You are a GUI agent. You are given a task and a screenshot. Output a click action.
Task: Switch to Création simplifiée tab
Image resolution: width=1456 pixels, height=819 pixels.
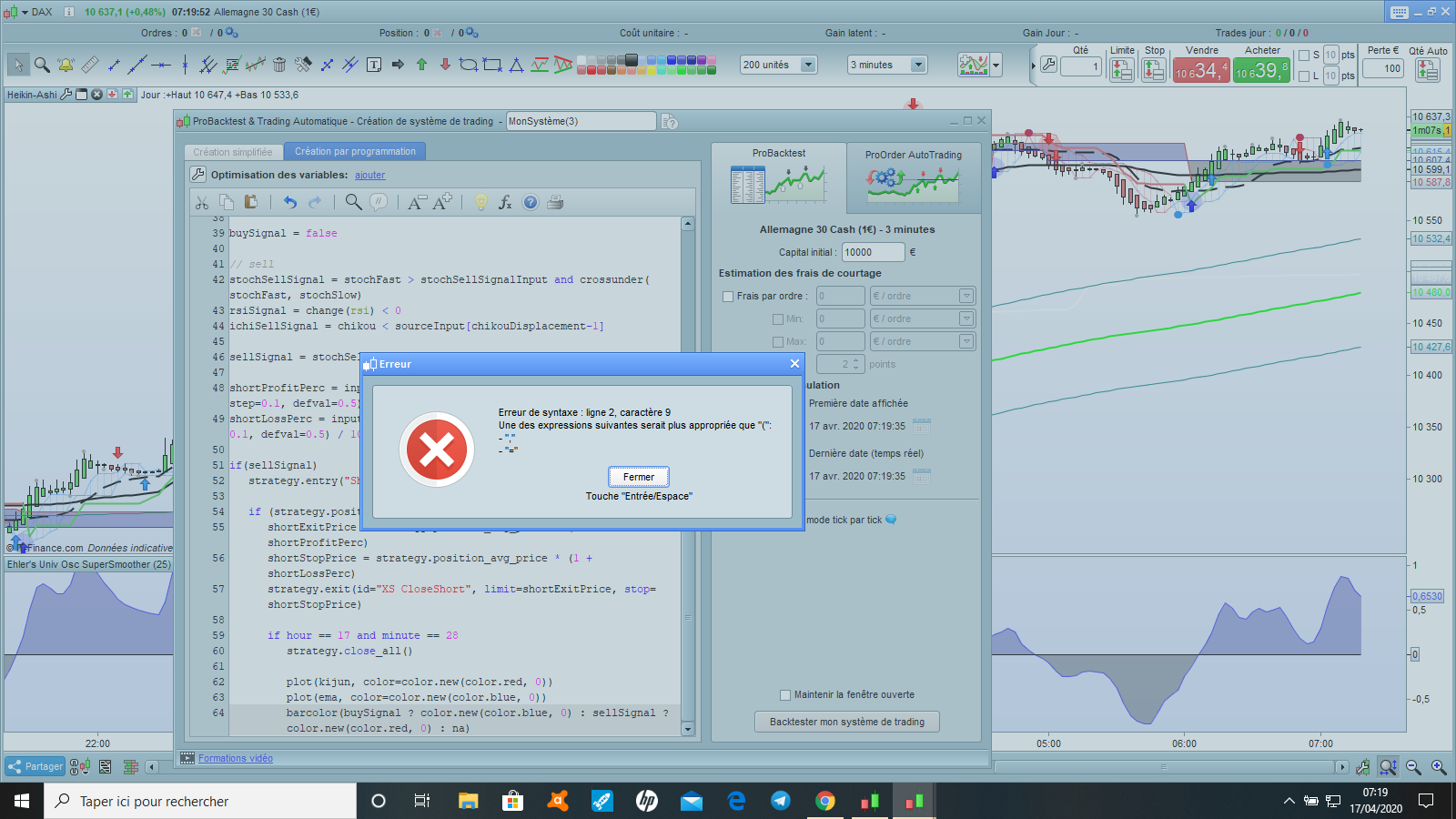232,152
